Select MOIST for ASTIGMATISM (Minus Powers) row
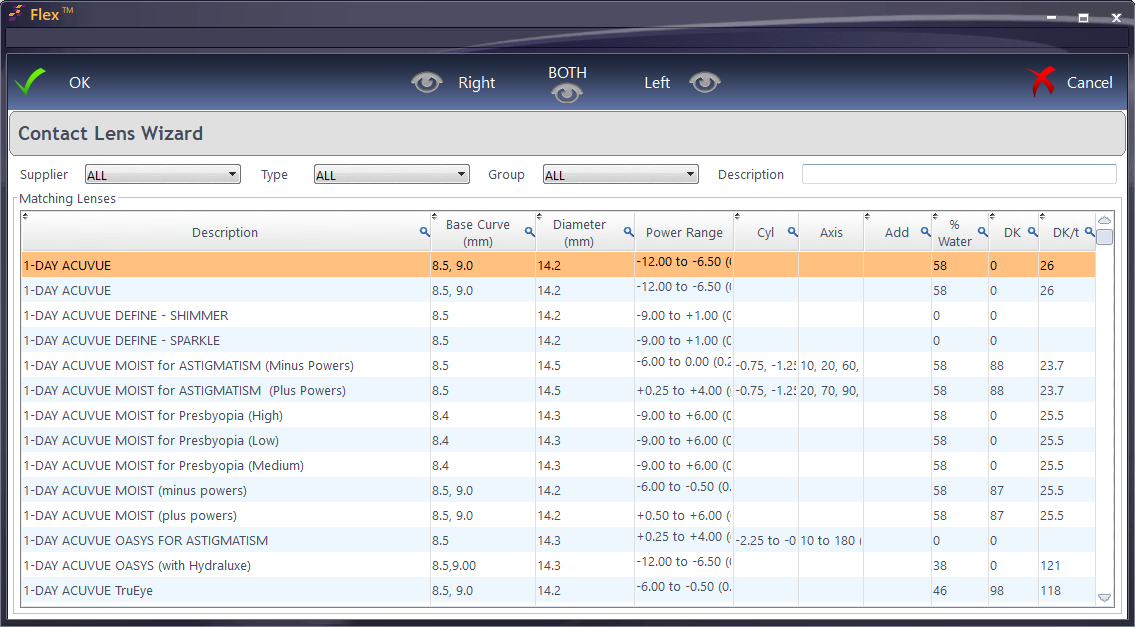Image resolution: width=1135 pixels, height=627 pixels. click(x=558, y=366)
